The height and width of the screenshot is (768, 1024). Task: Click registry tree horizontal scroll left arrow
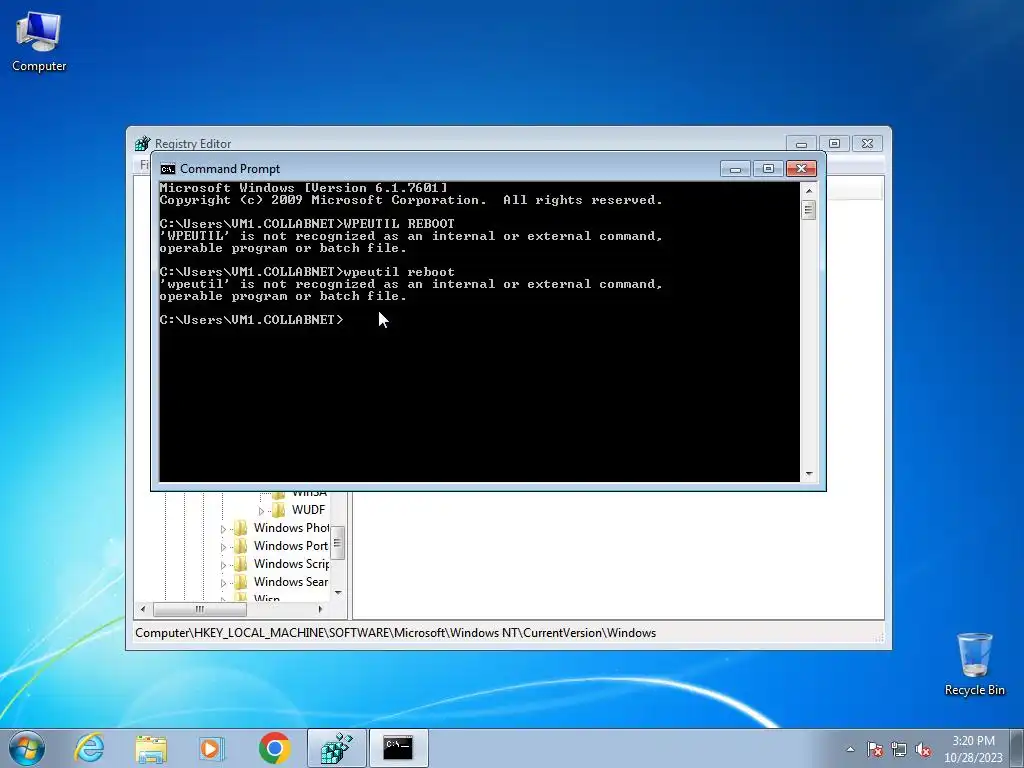[144, 609]
